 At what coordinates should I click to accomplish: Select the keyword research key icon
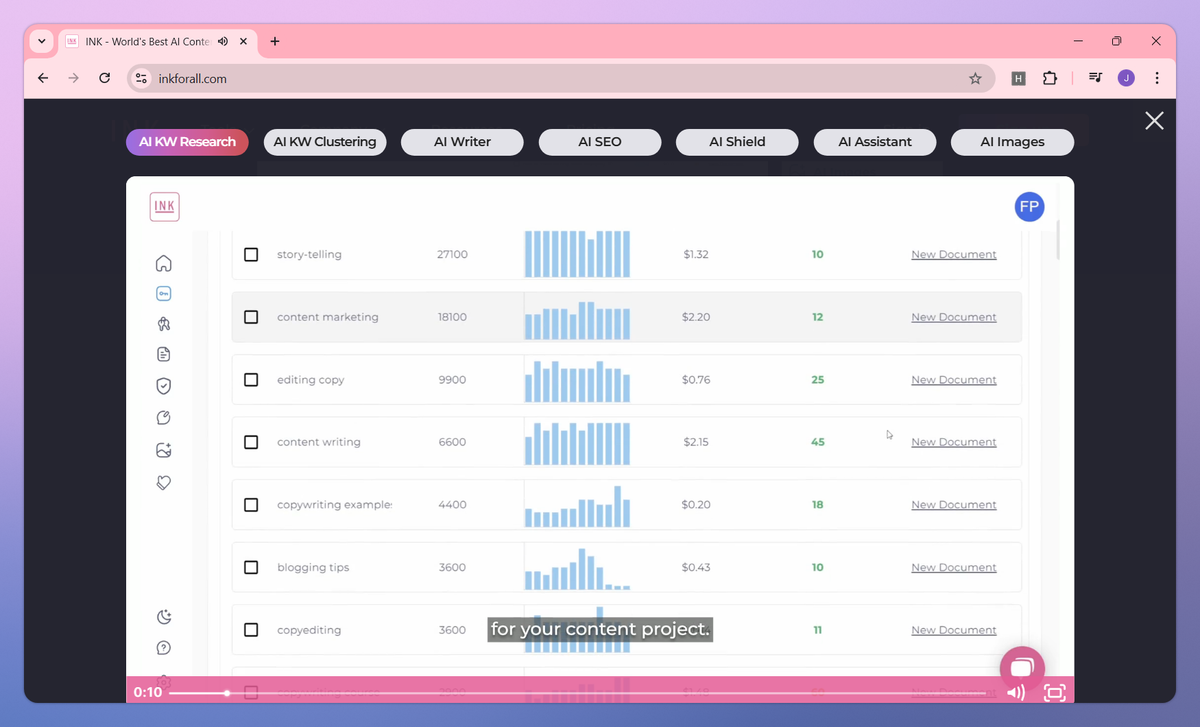pos(164,294)
